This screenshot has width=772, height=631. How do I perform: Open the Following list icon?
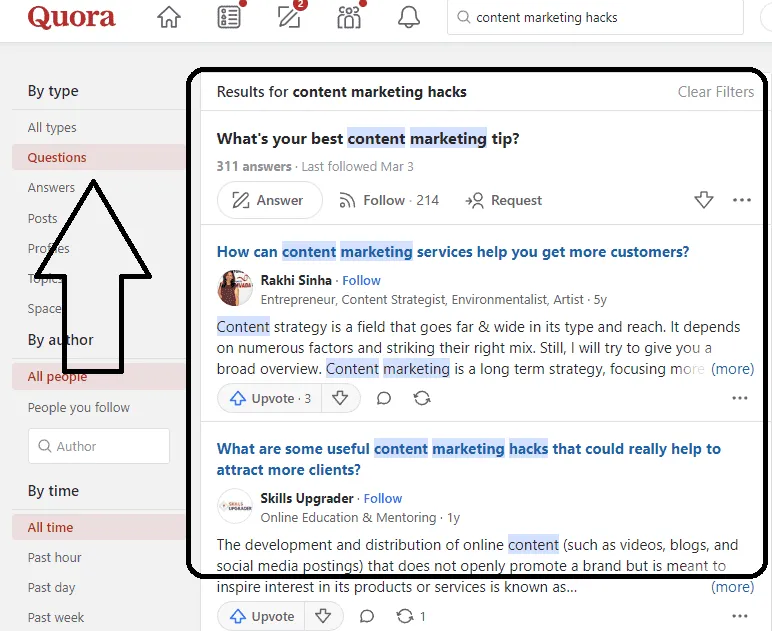[x=229, y=17]
